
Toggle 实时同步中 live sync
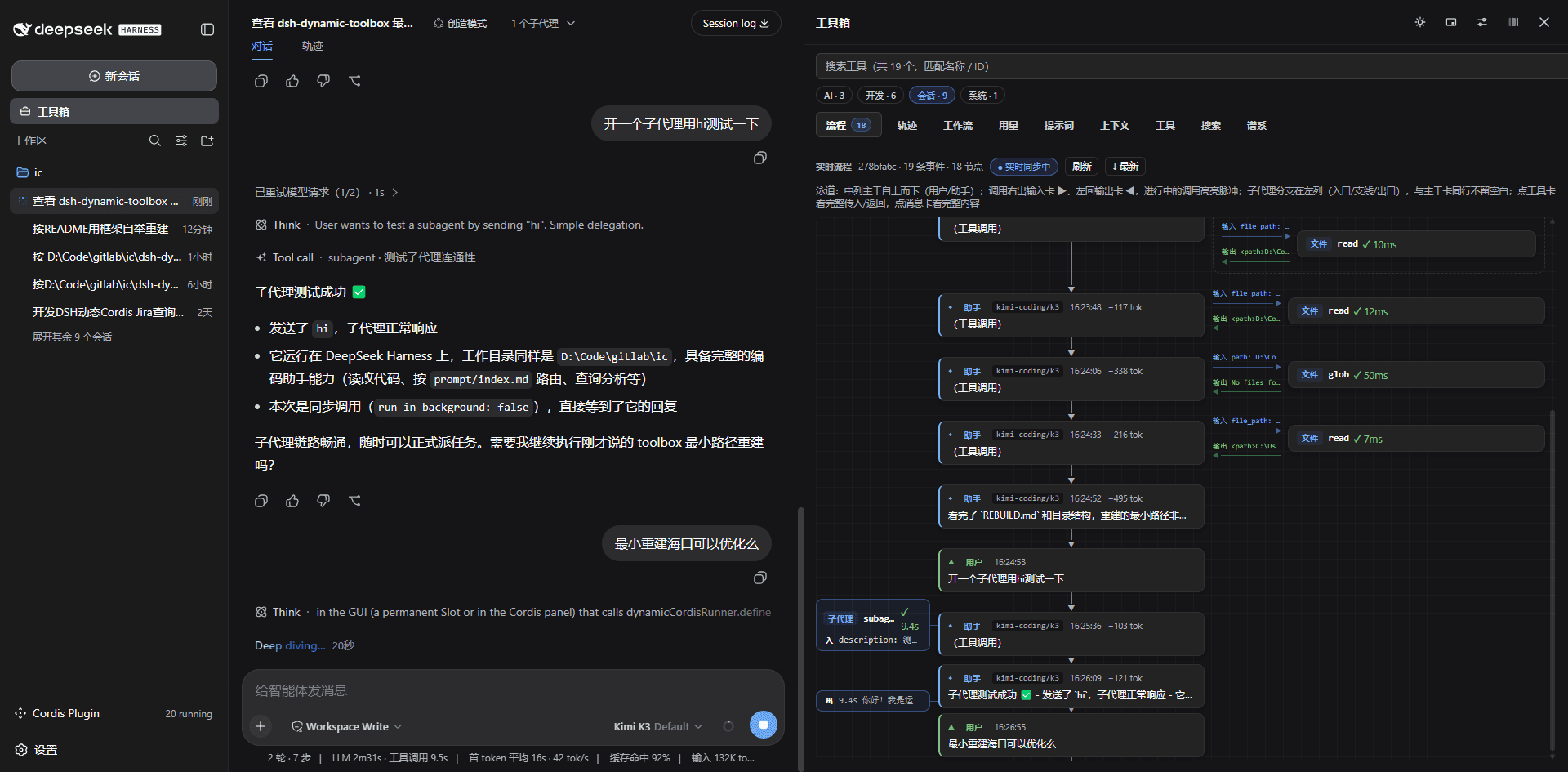click(x=1024, y=167)
